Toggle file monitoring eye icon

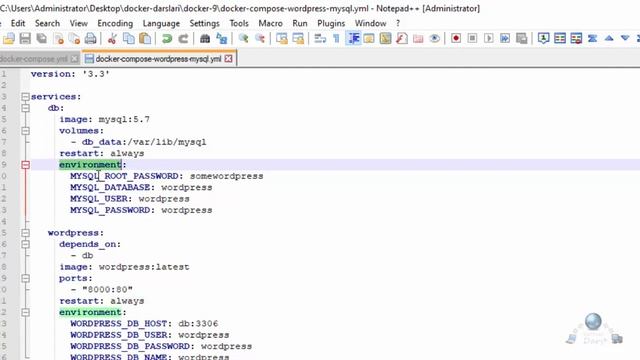[x=435, y=39]
